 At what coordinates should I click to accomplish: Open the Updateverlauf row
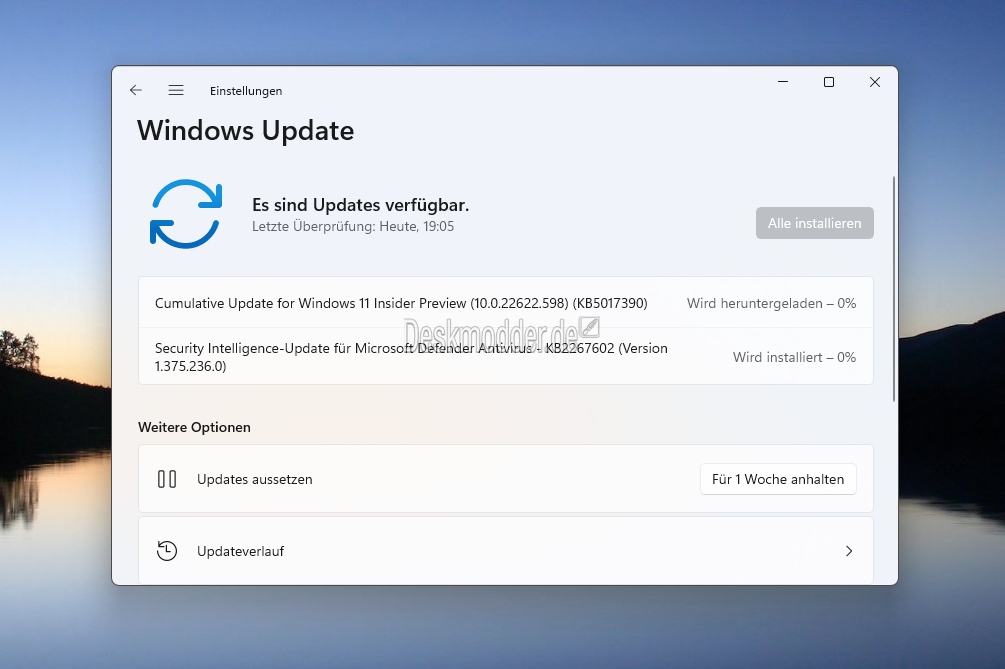point(506,550)
